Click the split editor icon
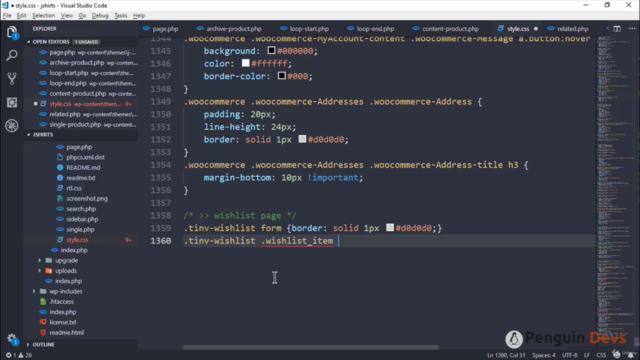Screen dimensions: 640x360 tap(617, 29)
